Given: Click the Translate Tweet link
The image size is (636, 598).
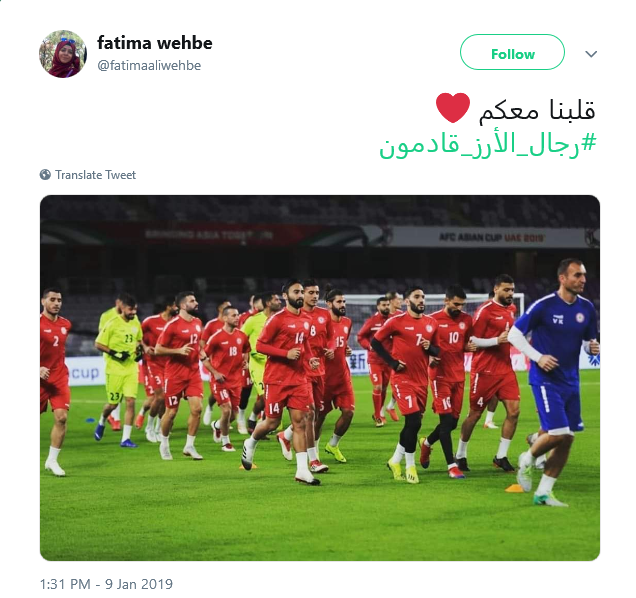Looking at the screenshot, I should 95,175.
